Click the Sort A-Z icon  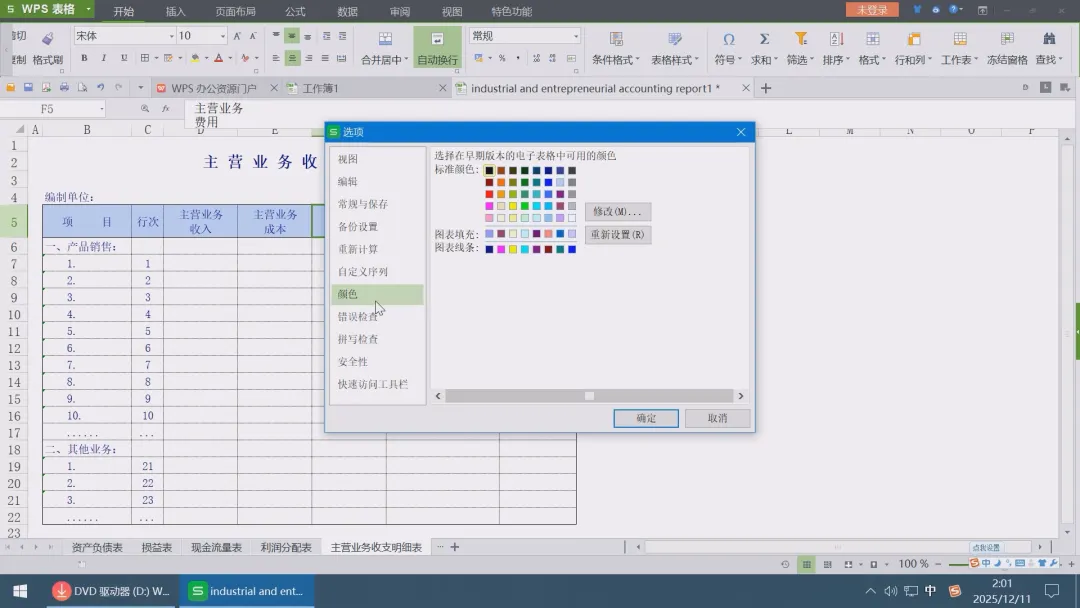[836, 39]
